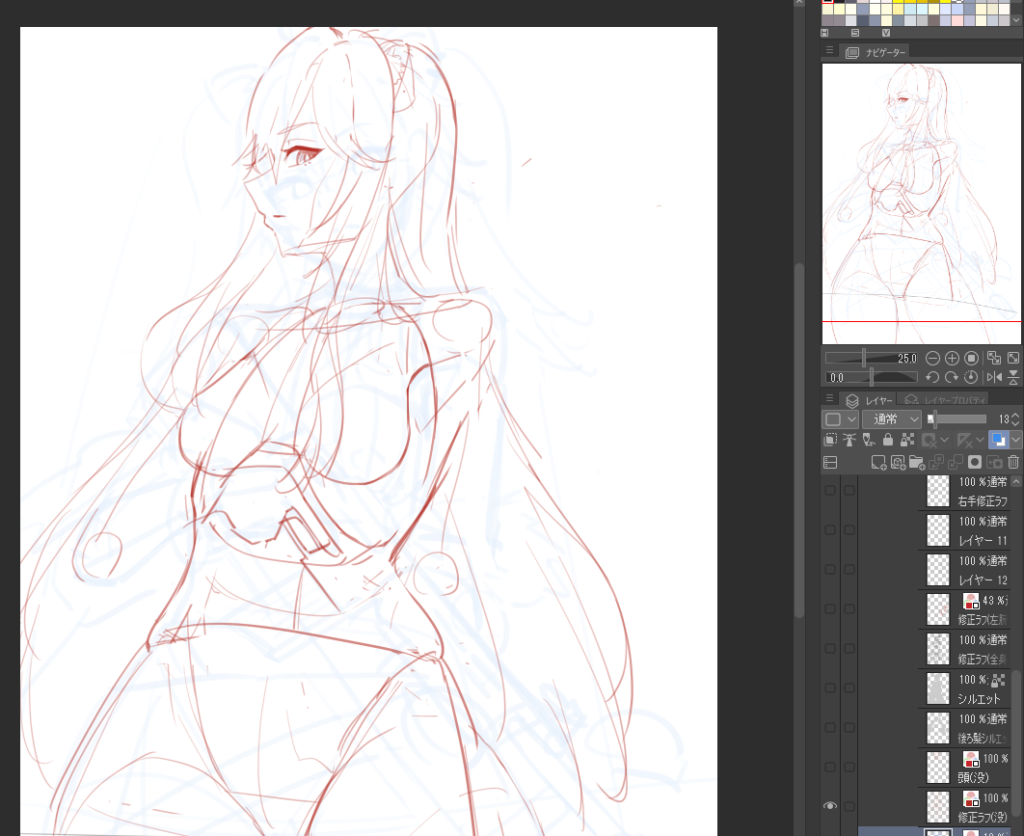Click the navigator zoom out button

(932, 358)
